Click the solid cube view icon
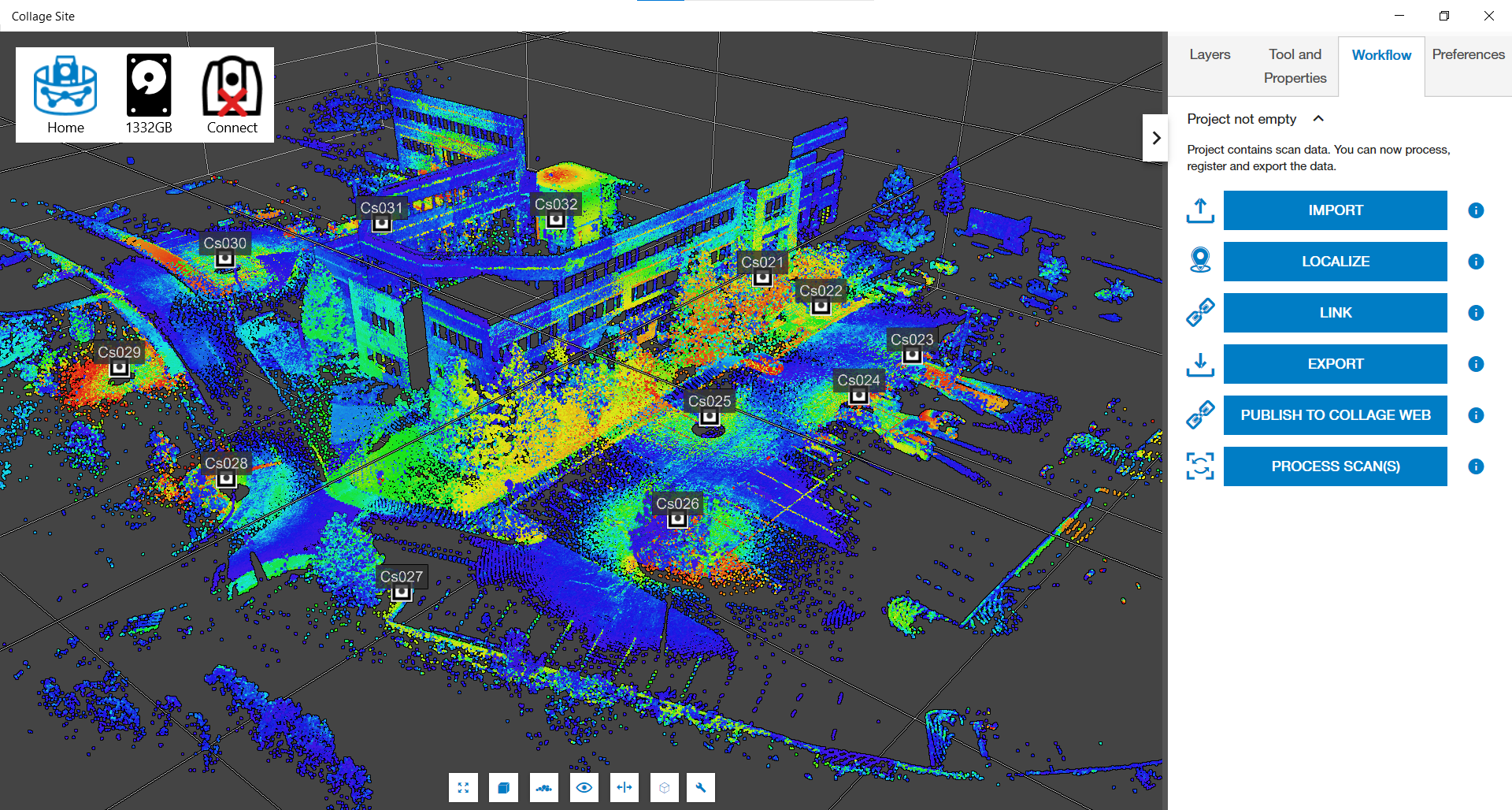Image resolution: width=1512 pixels, height=810 pixels. pyautogui.click(x=503, y=787)
